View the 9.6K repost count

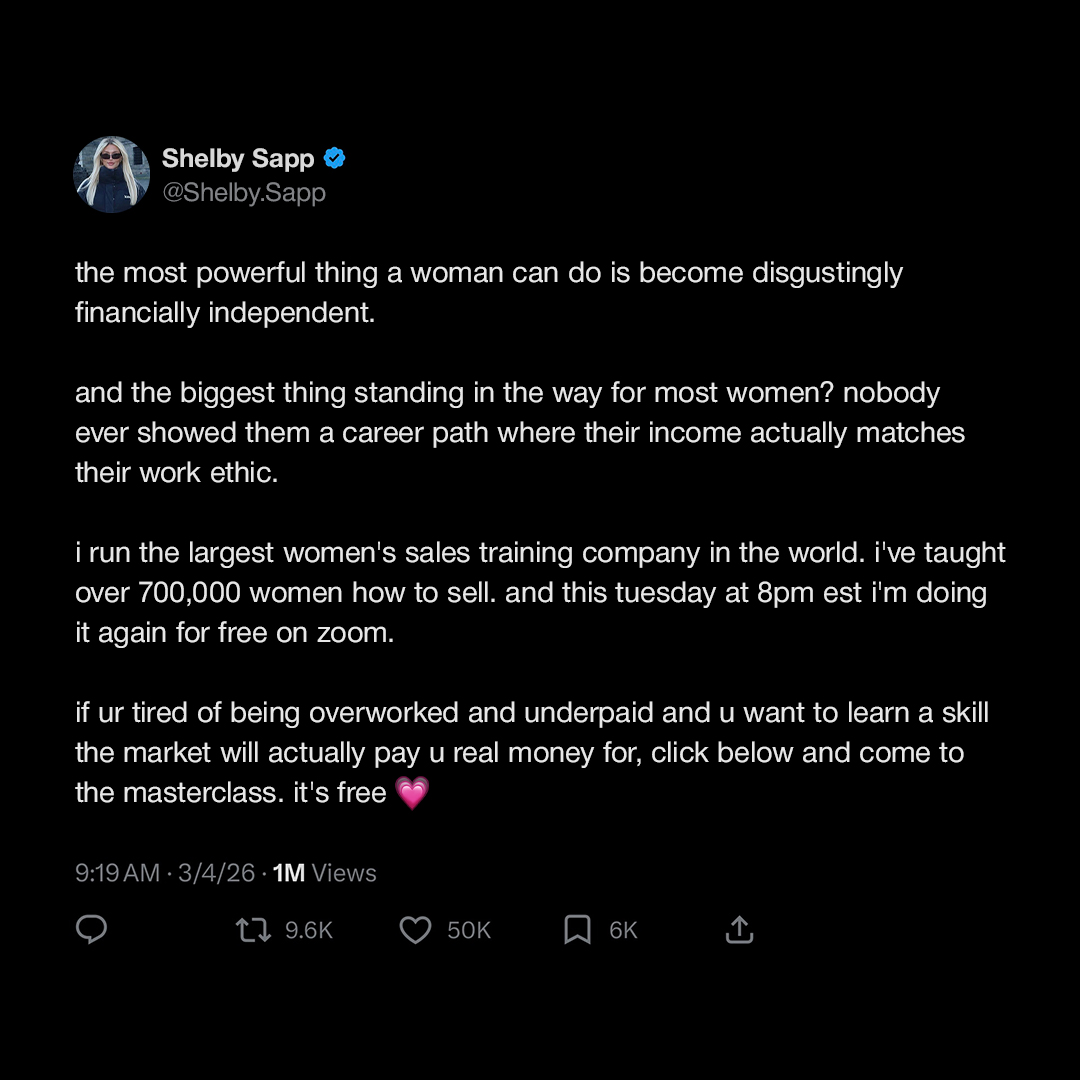click(309, 930)
